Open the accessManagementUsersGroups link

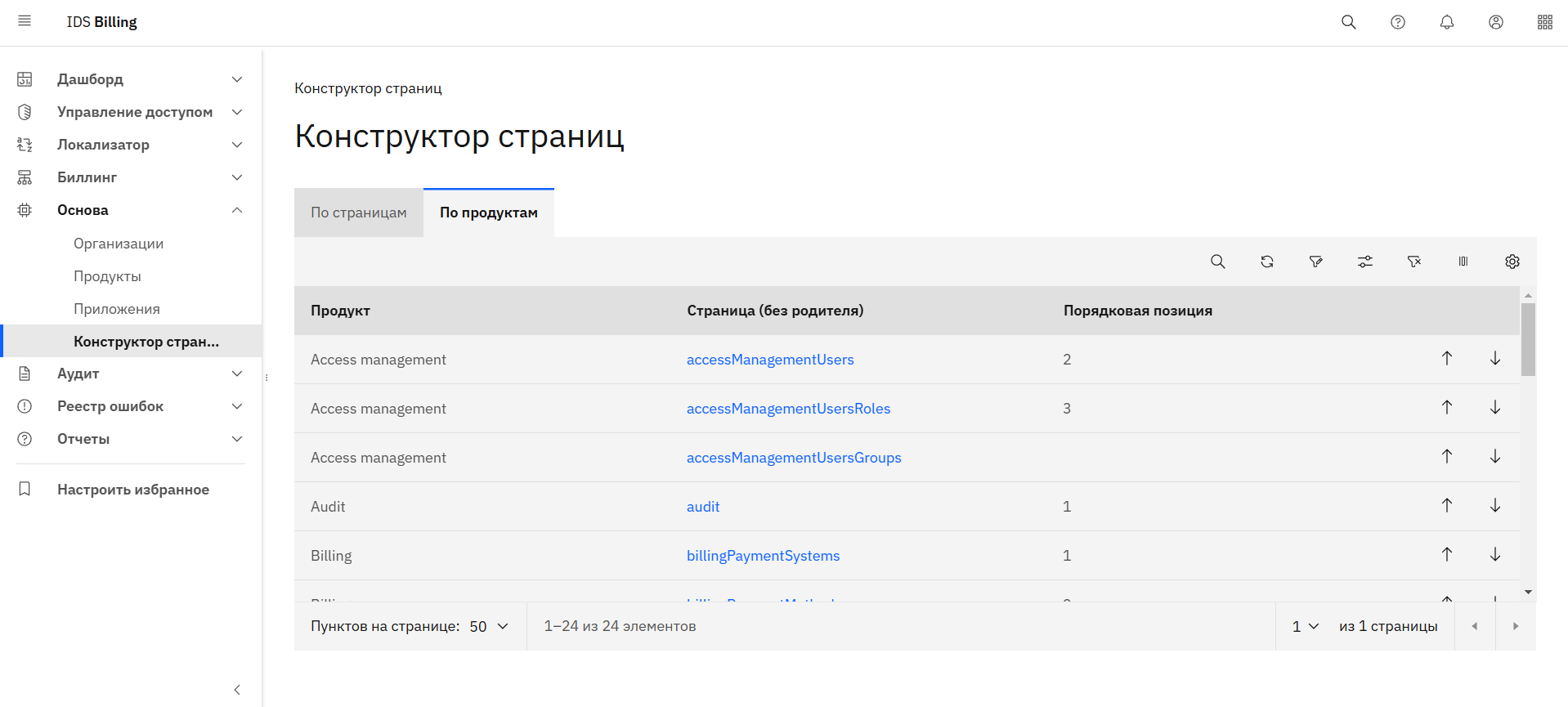click(793, 458)
